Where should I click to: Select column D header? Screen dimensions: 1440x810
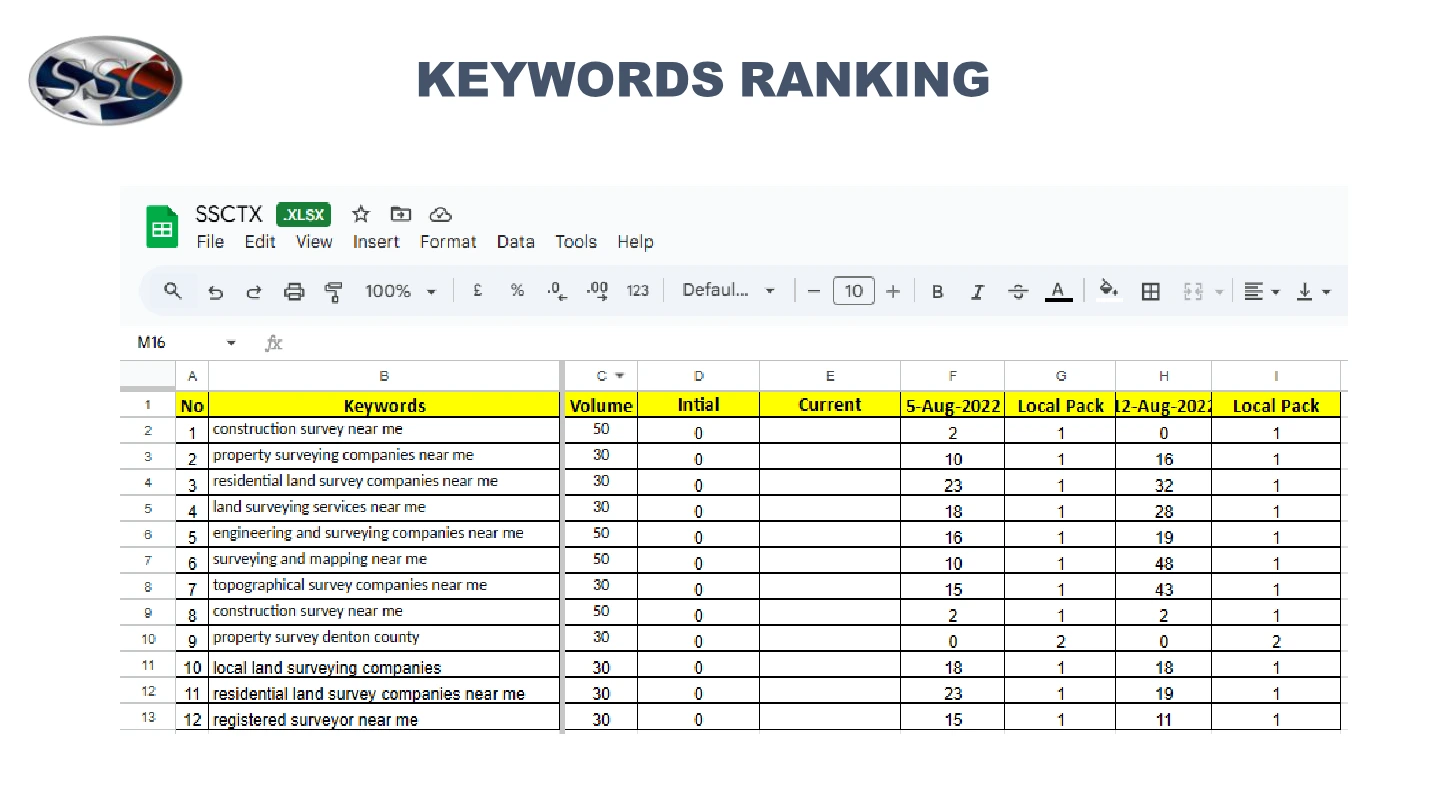698,376
